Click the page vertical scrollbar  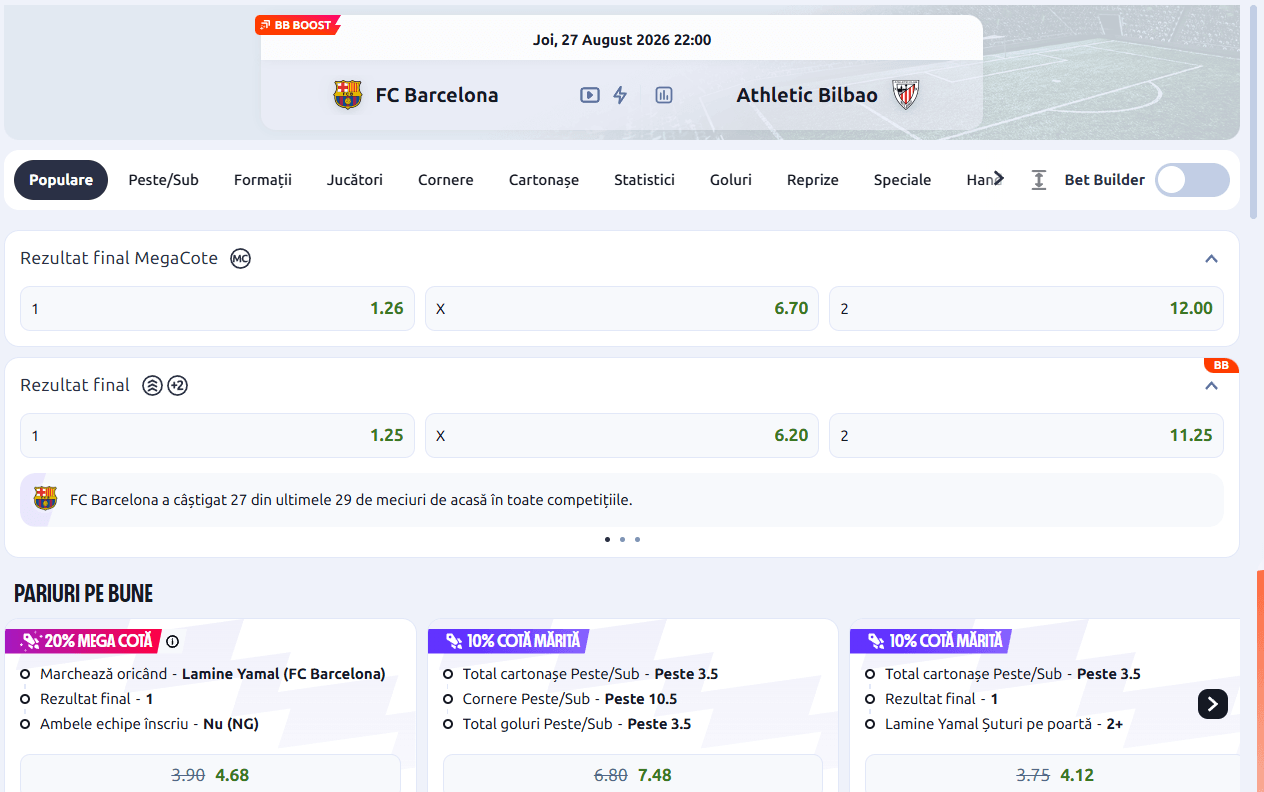coord(1255,110)
